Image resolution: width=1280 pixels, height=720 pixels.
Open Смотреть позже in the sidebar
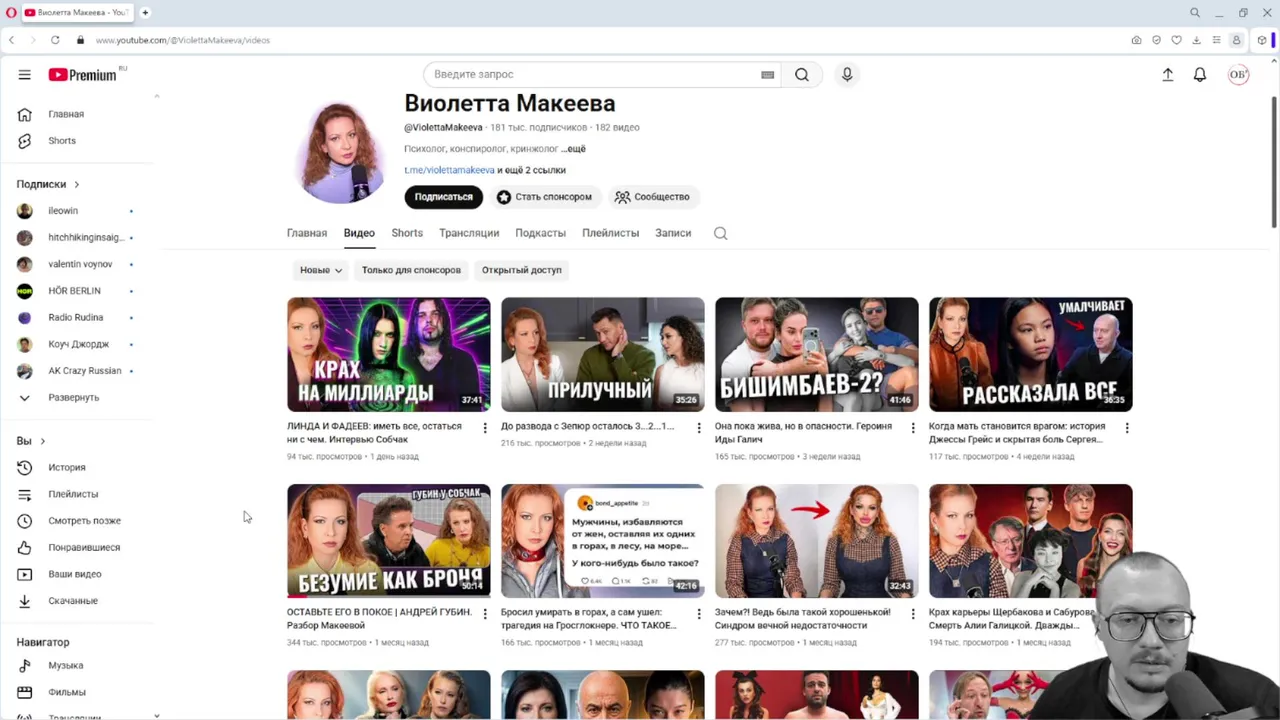coord(84,521)
